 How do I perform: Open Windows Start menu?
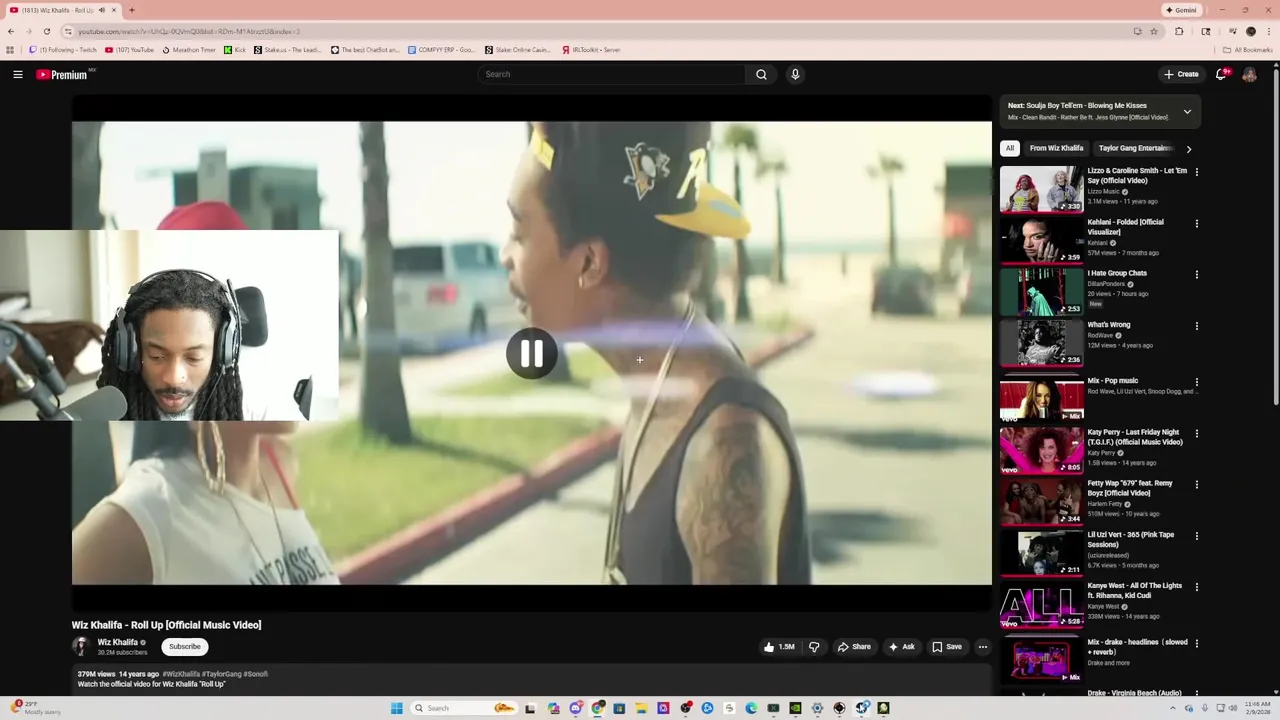(397, 708)
